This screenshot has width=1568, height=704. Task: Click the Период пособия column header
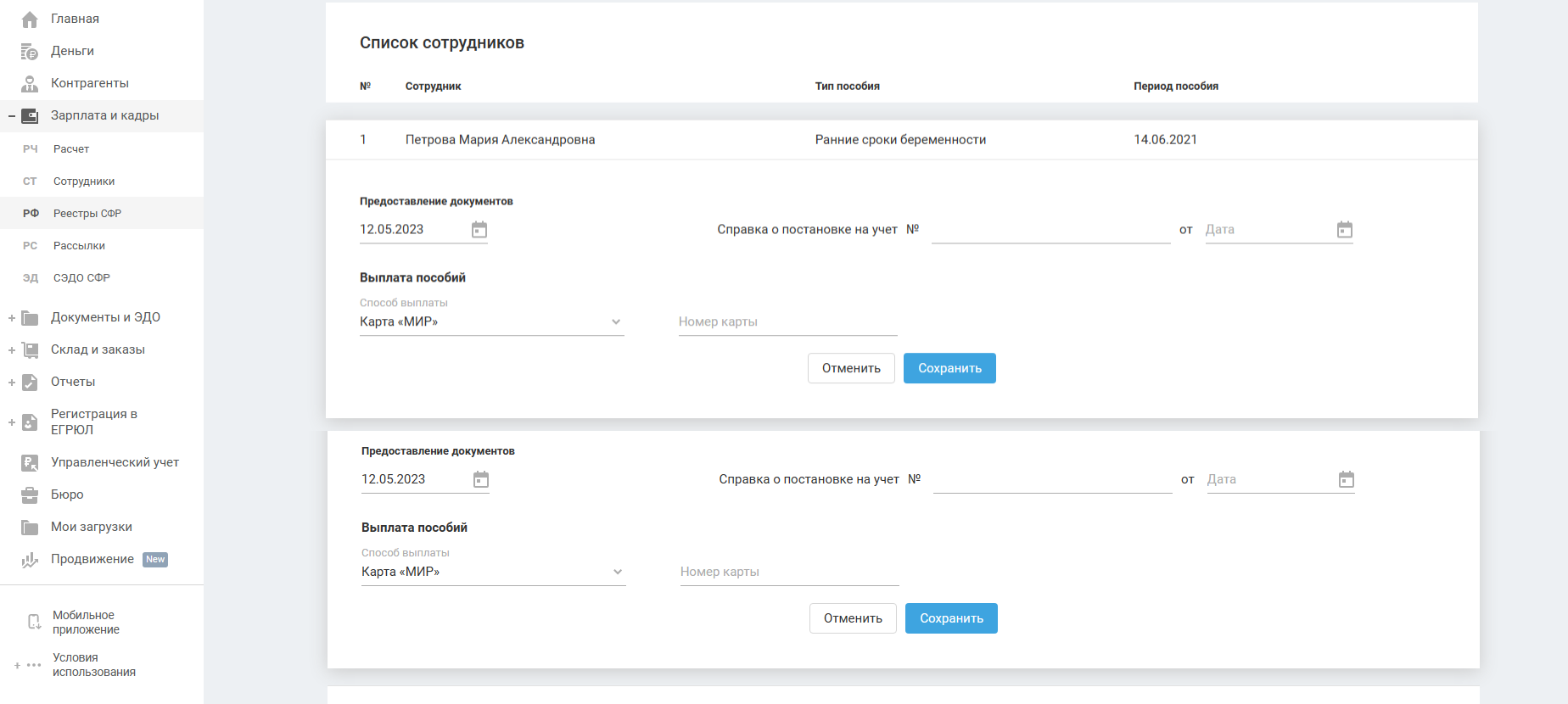tap(1176, 87)
